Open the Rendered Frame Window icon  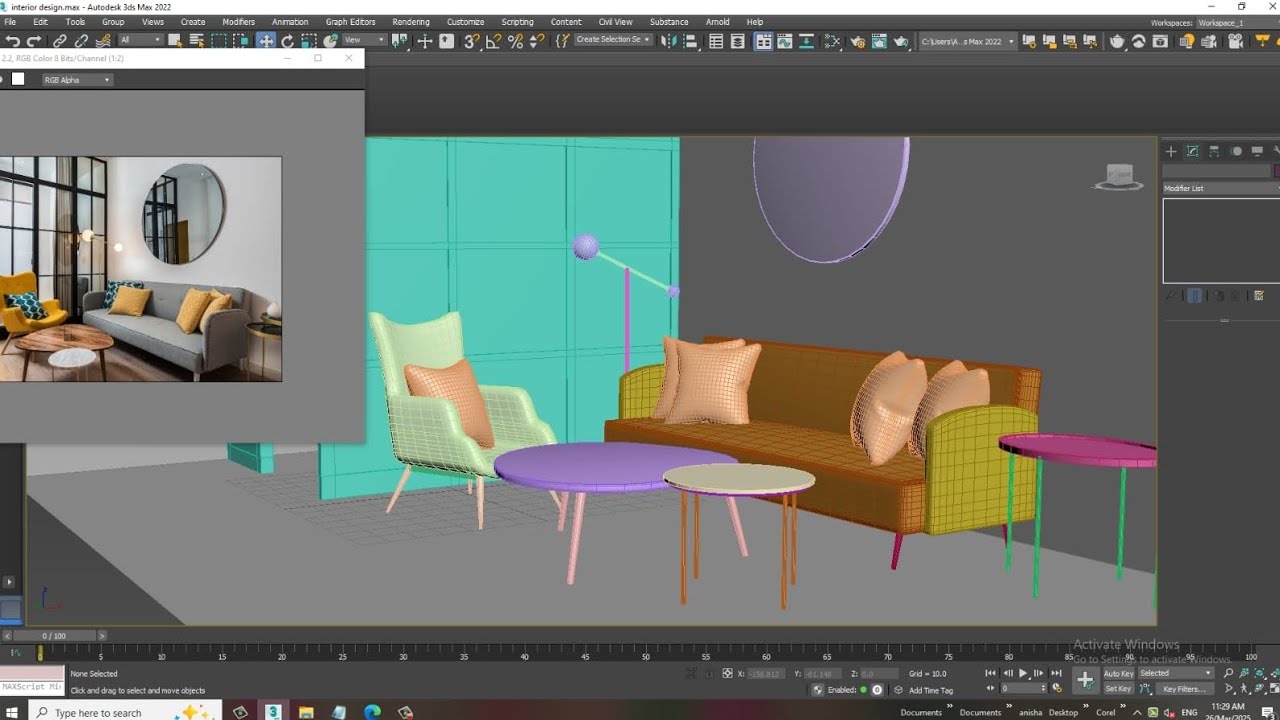pyautogui.click(x=878, y=41)
